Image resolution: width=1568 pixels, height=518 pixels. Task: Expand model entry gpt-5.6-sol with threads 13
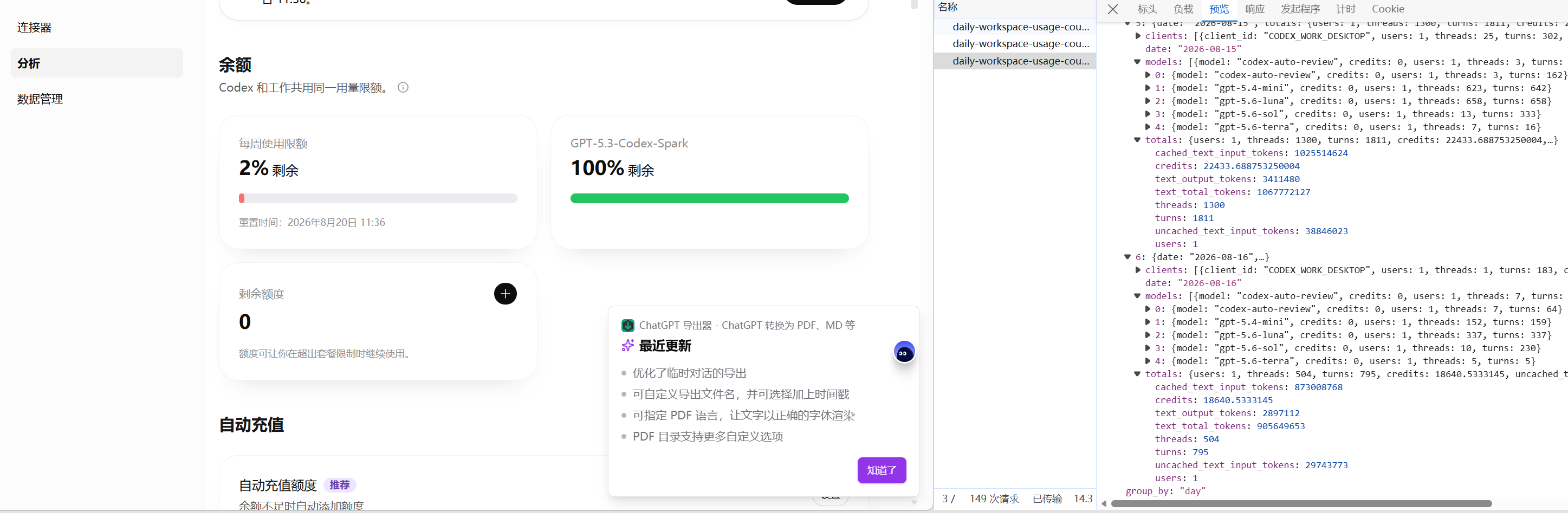(1148, 114)
